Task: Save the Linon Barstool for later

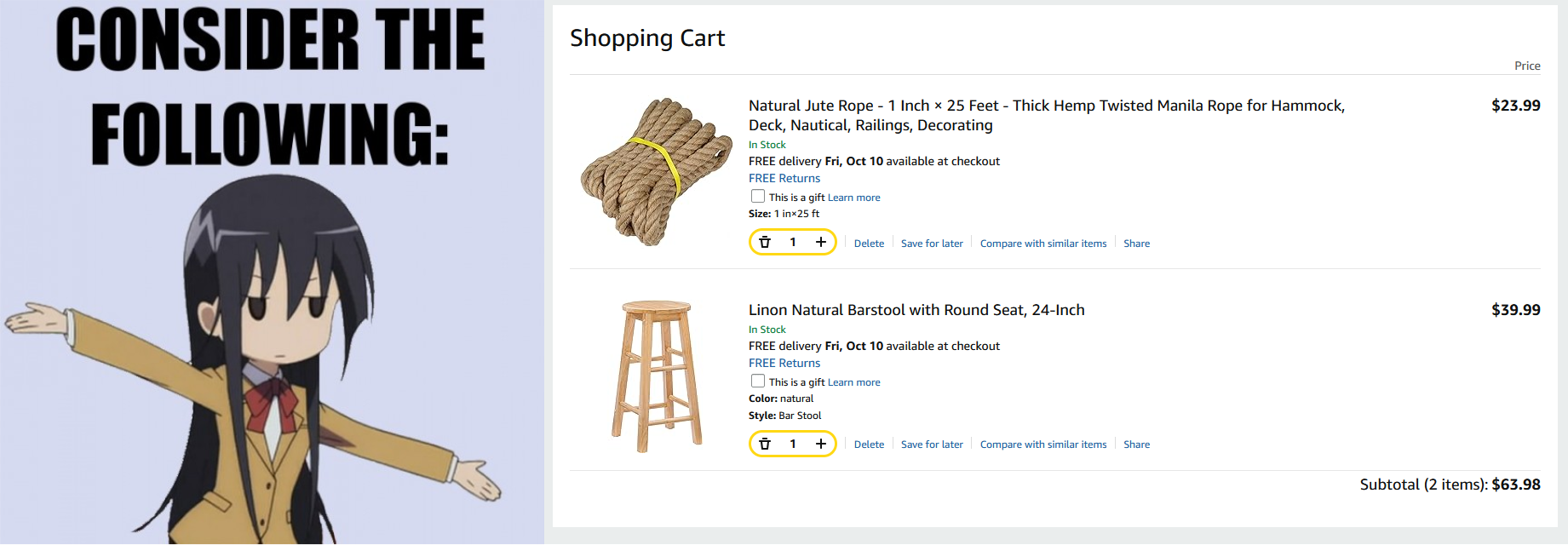Action: tap(932, 445)
